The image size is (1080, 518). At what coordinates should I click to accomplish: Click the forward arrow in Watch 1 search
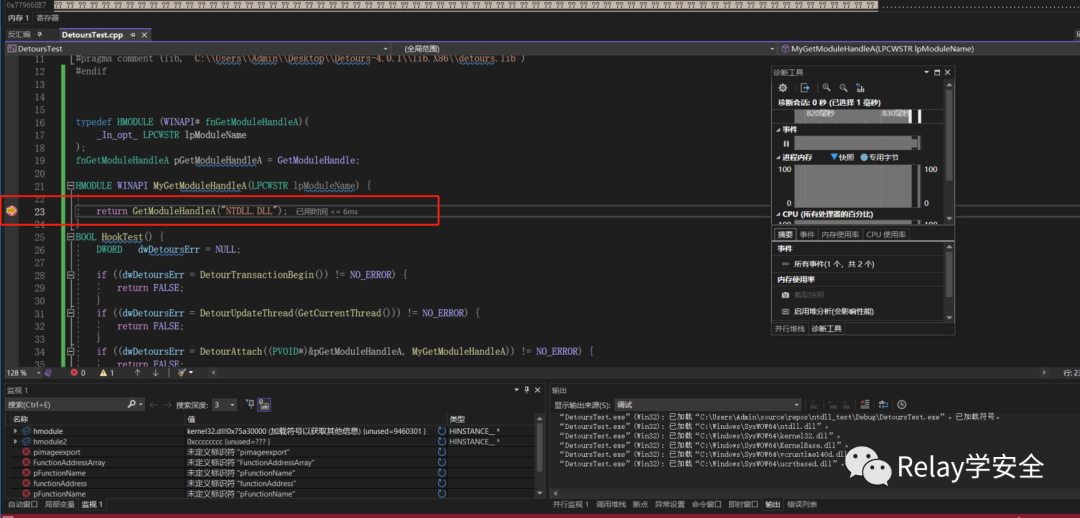tap(167, 404)
